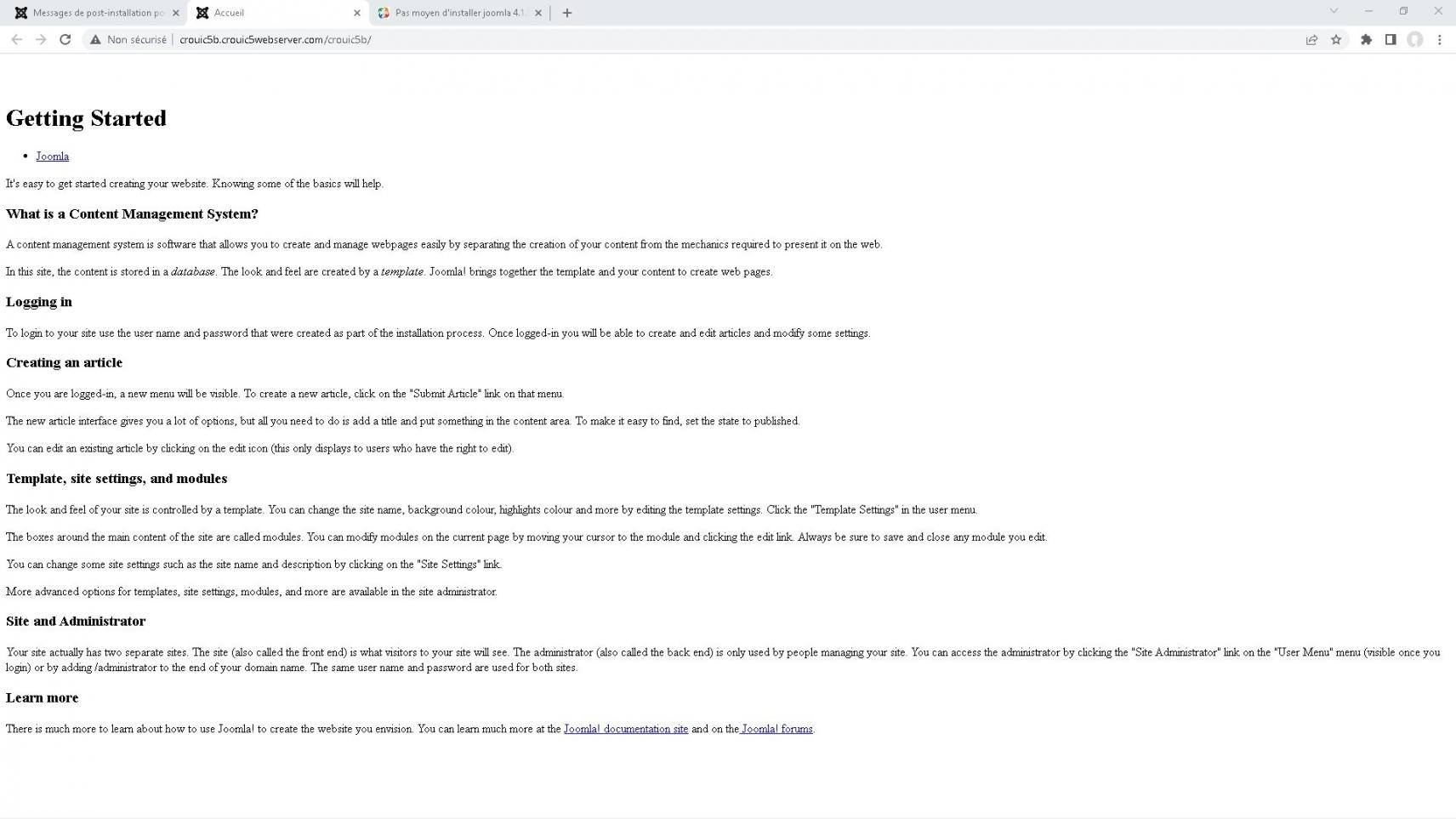The width and height of the screenshot is (1456, 819).
Task: Click the italic word 'database'
Action: 193,272
